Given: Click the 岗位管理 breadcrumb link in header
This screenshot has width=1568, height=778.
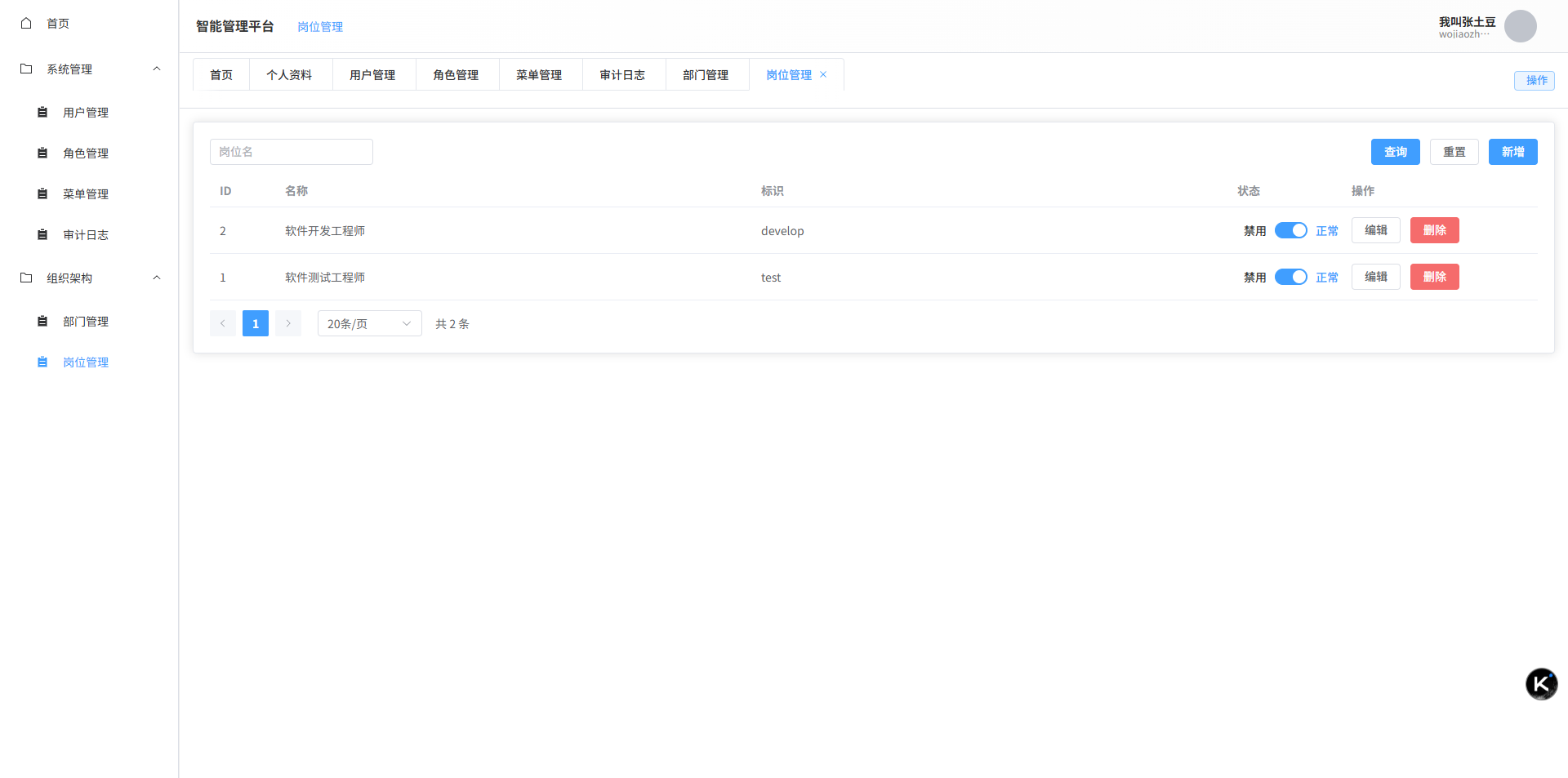Looking at the screenshot, I should coord(320,27).
